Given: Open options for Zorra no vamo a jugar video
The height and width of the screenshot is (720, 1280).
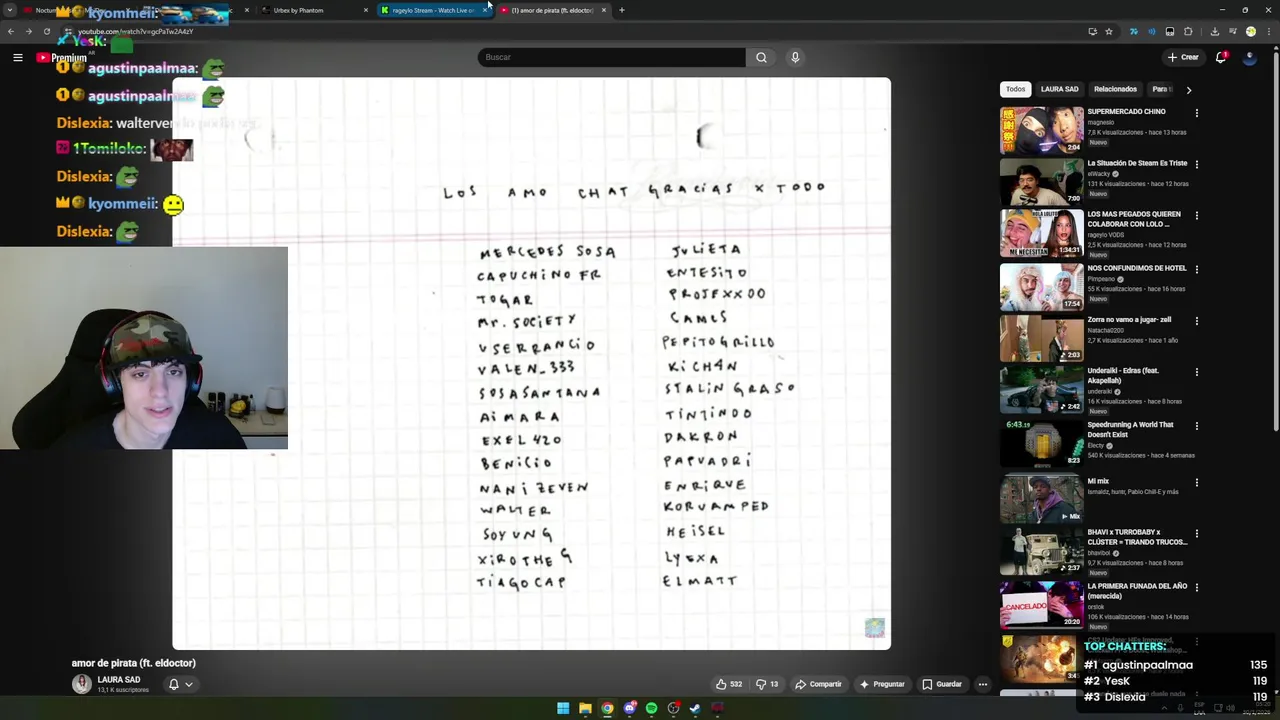Looking at the screenshot, I should click(x=1196, y=321).
